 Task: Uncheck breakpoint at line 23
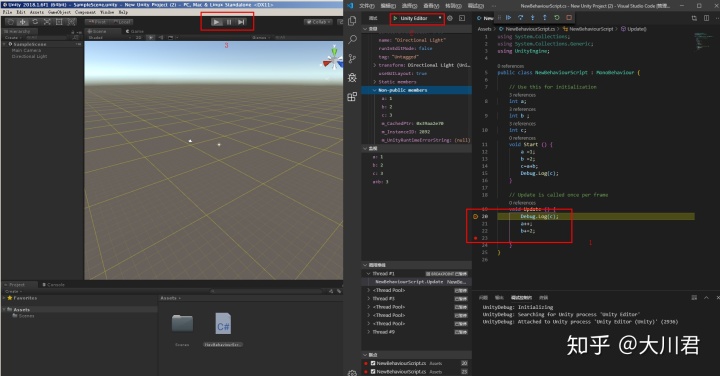coord(373,371)
